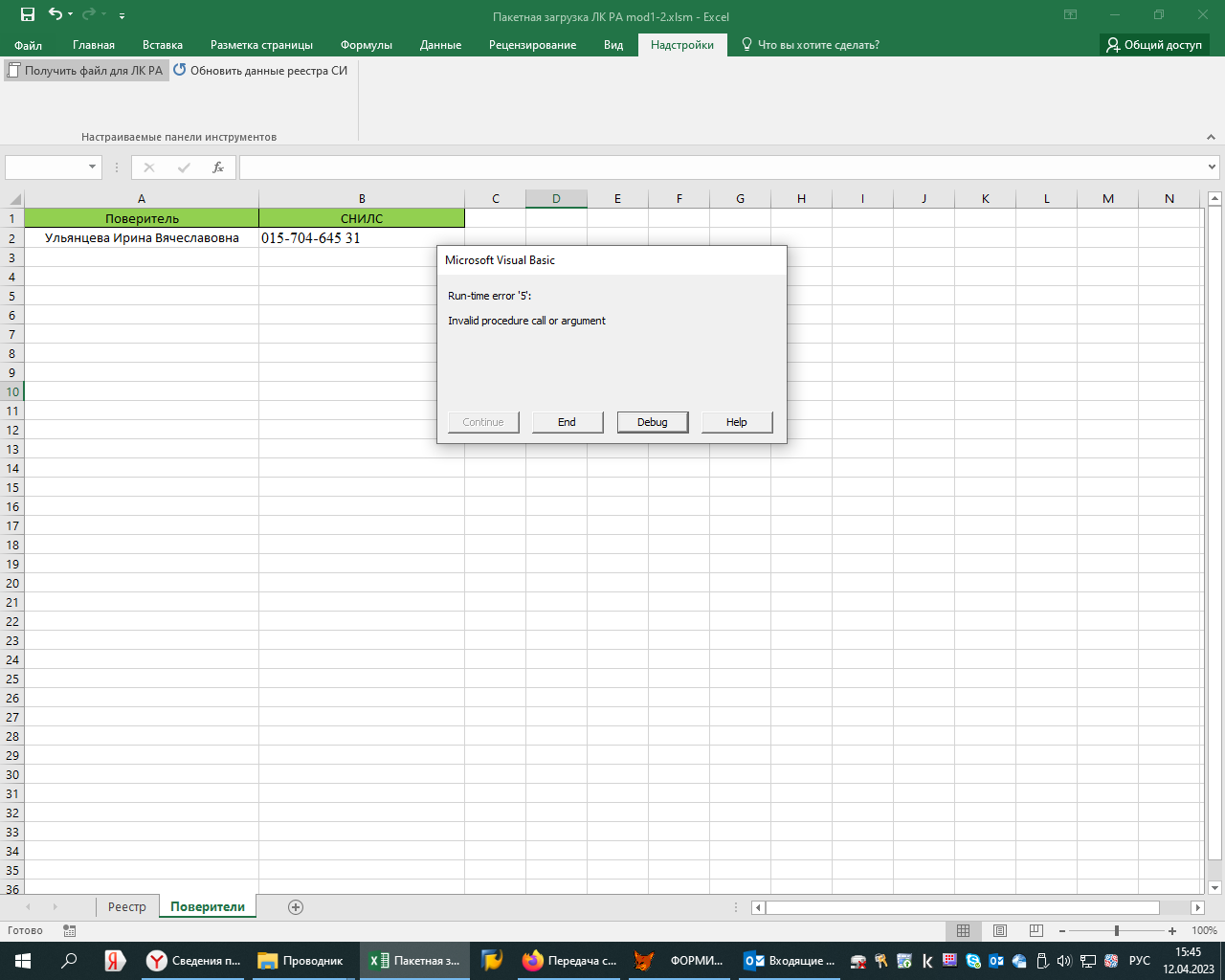Click the Refresh SI registry data icon
Viewport: 1225px width, 980px height.
click(x=180, y=70)
